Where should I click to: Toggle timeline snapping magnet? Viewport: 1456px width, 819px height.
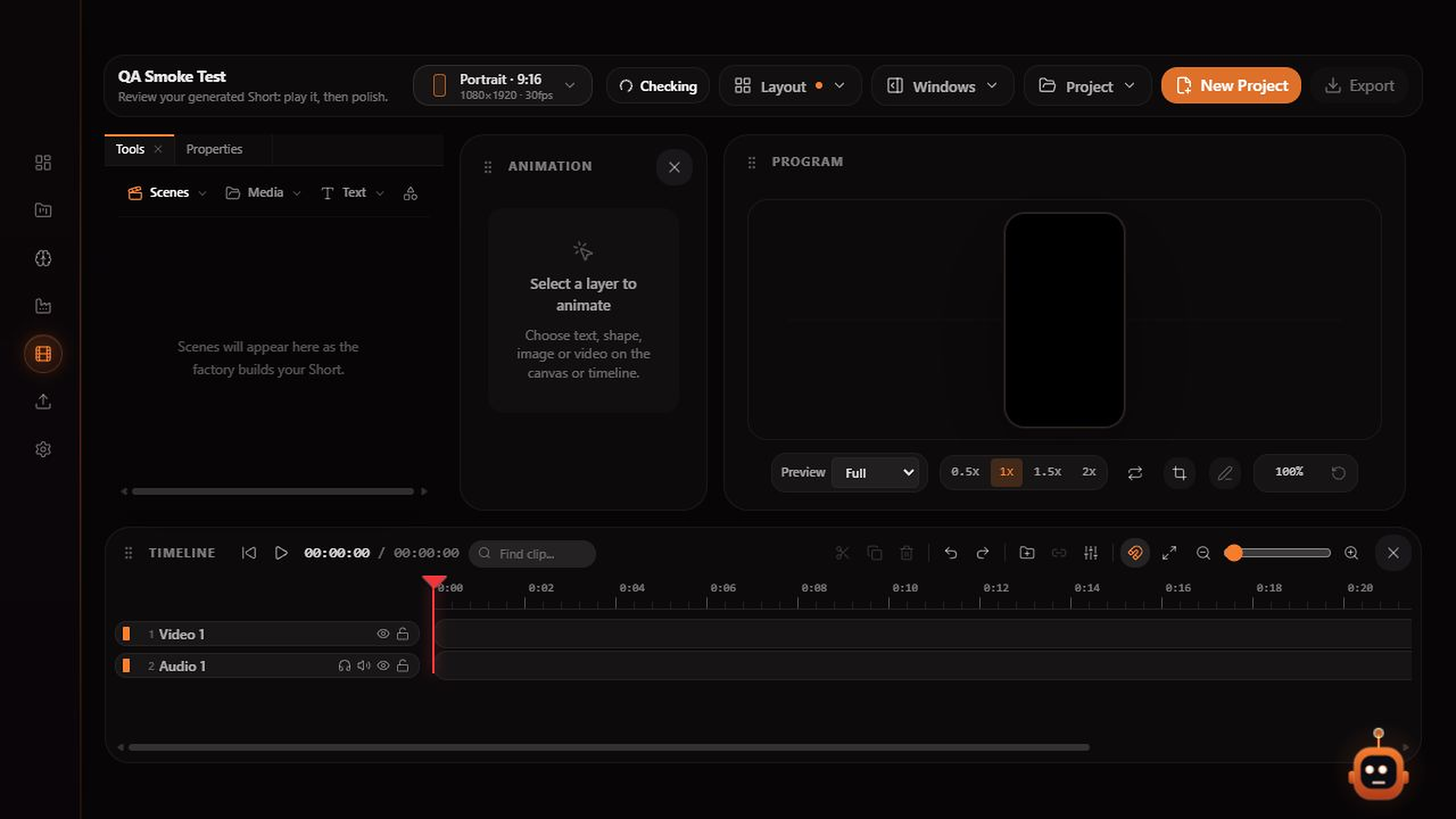click(x=1135, y=553)
